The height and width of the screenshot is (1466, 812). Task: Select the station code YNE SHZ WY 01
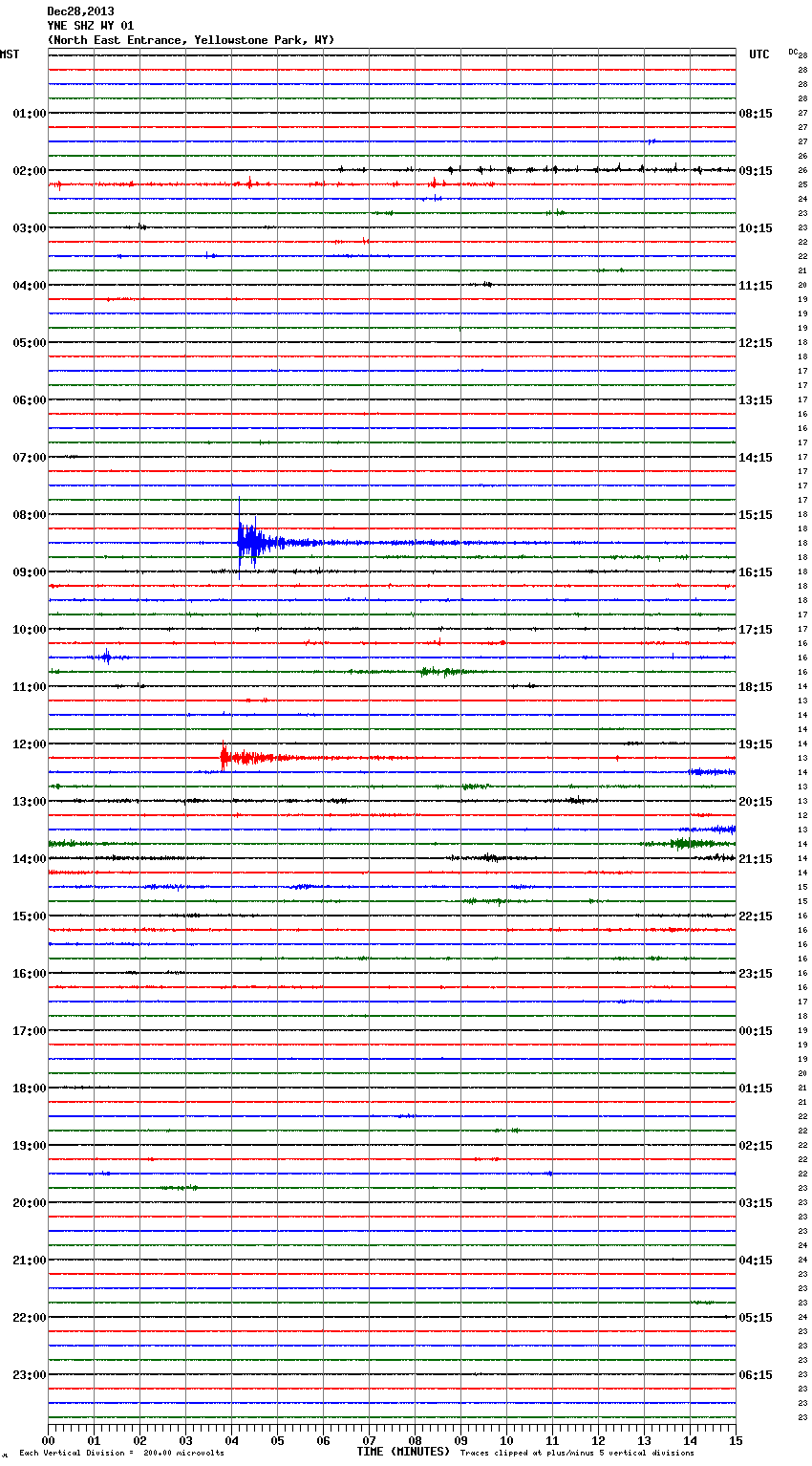[x=91, y=26]
